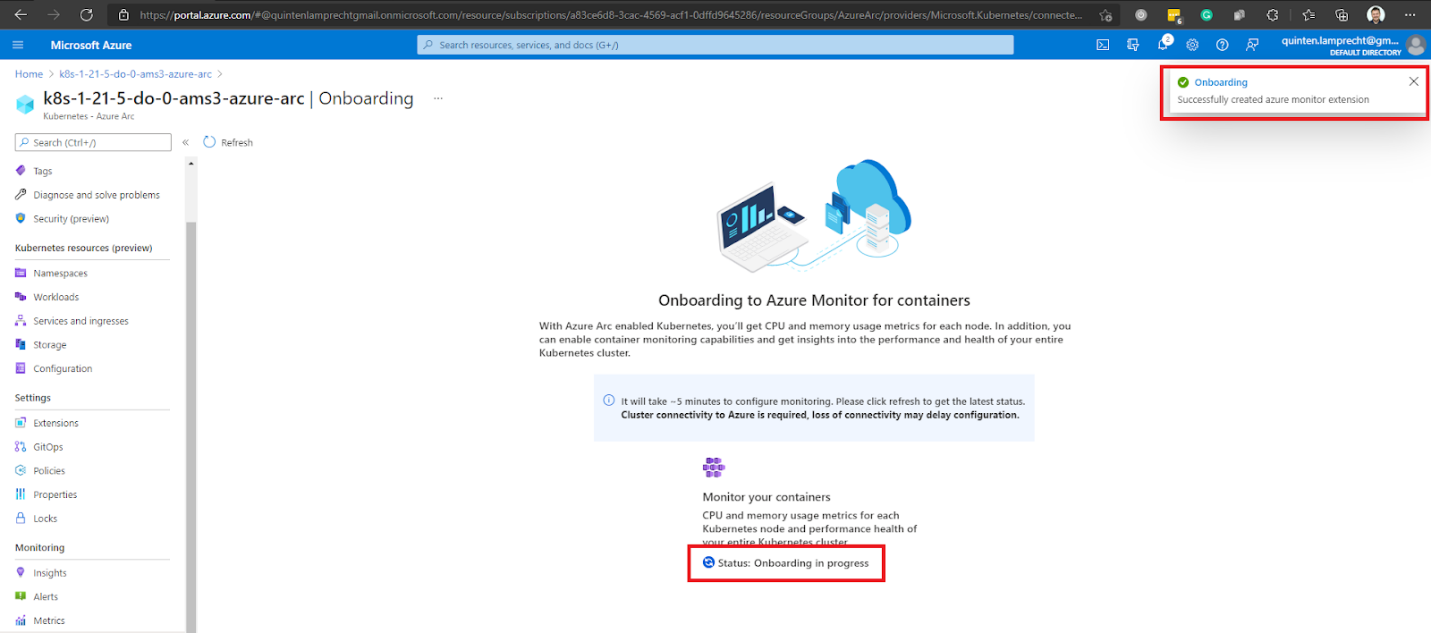Click the Onboarding success checkmark icon
The image size is (1431, 633).
pos(1183,82)
